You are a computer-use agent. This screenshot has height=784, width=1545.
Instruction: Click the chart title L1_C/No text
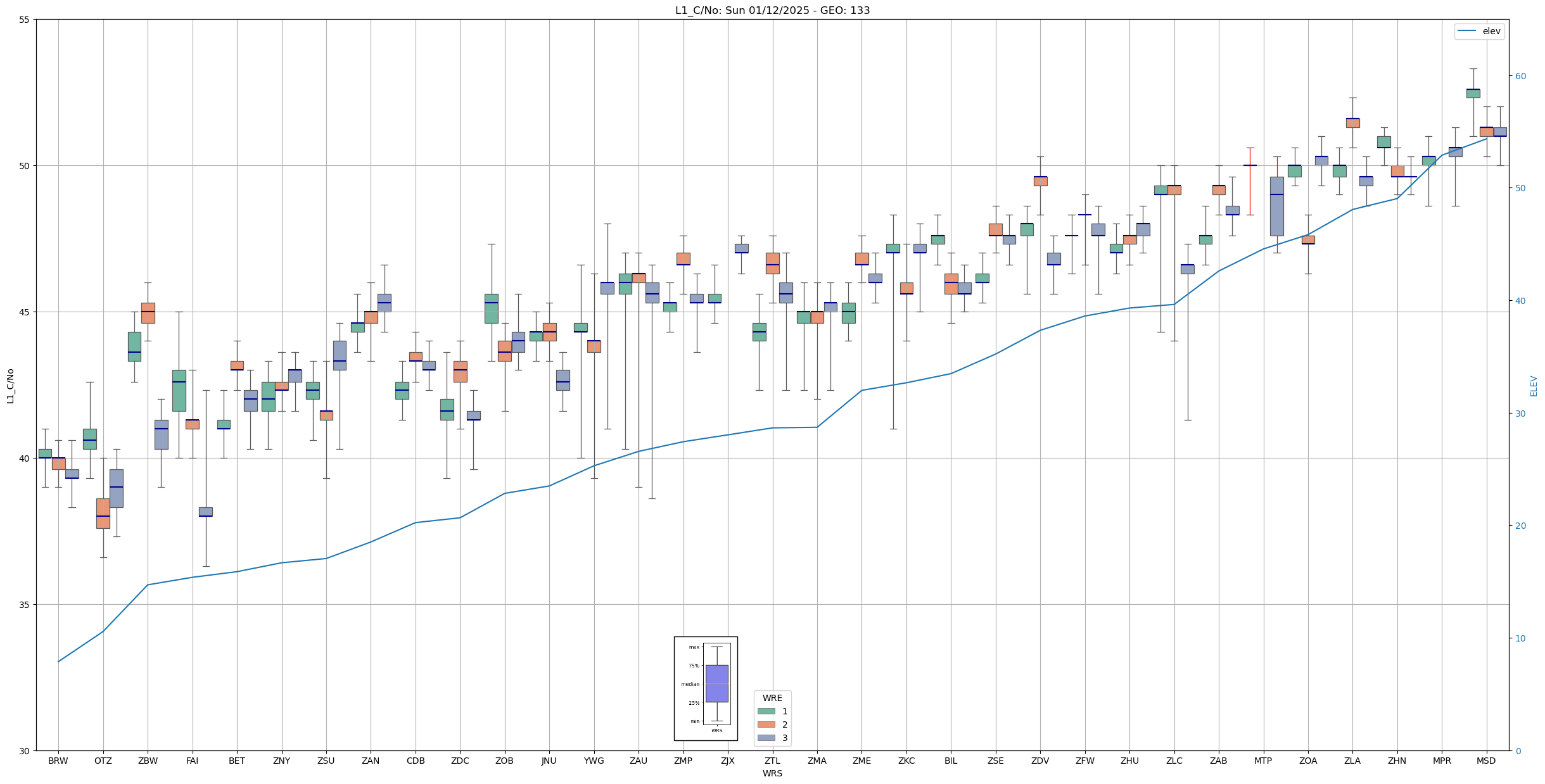[772, 10]
